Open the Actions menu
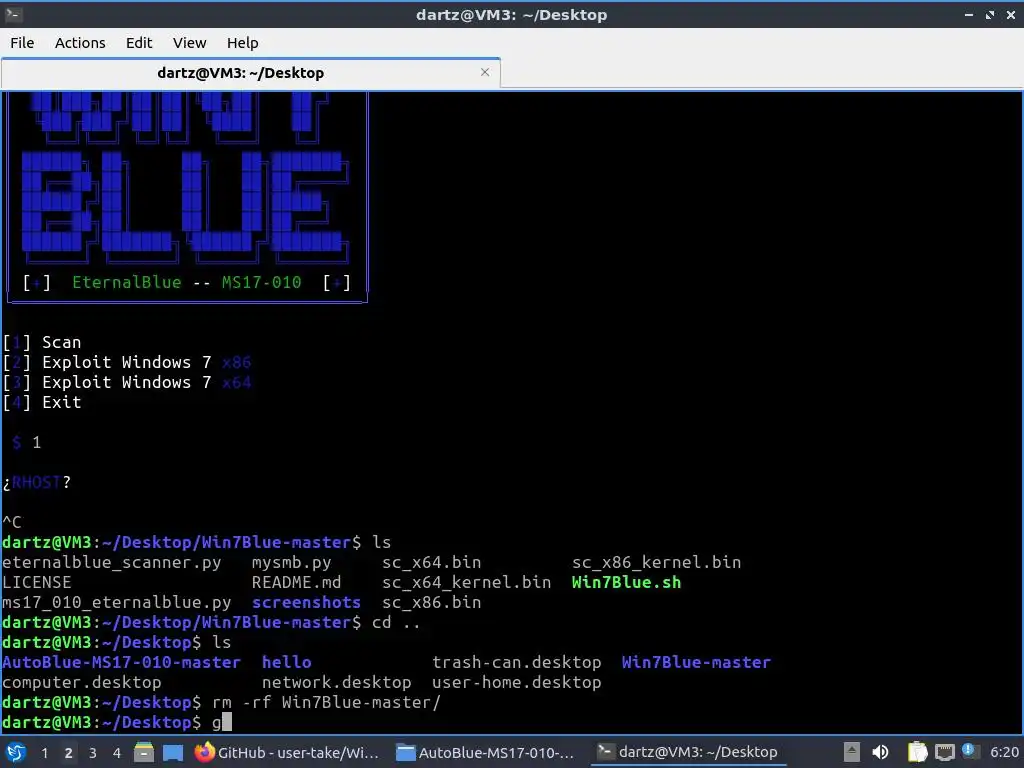 tap(80, 43)
